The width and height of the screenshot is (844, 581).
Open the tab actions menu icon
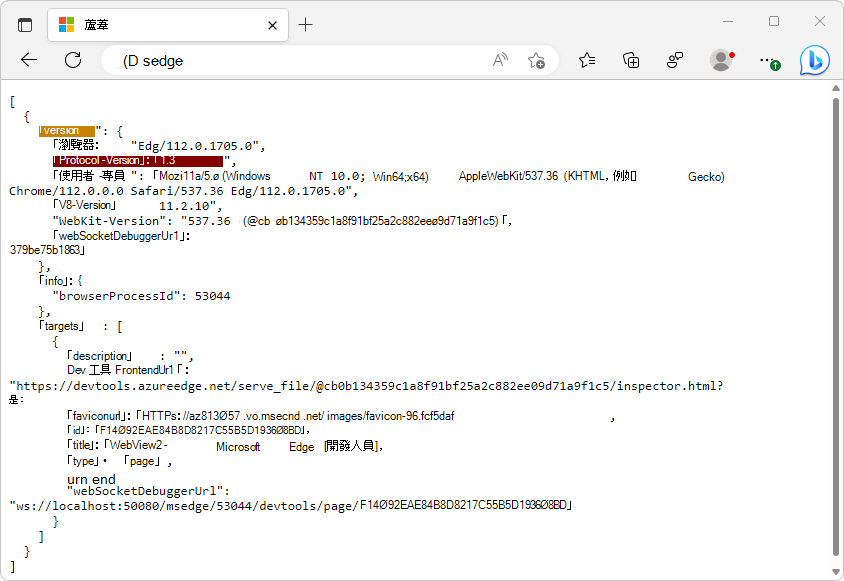(x=25, y=25)
